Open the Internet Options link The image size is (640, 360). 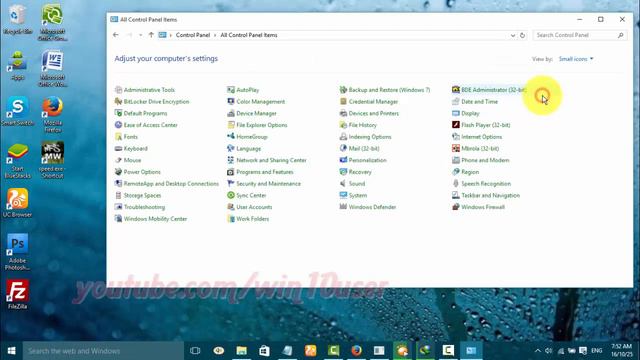[x=482, y=137]
